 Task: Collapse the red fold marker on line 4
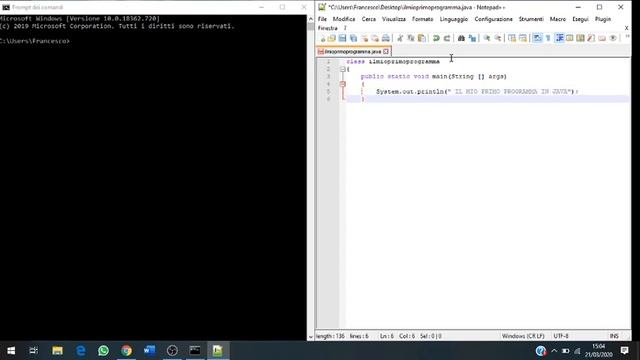click(x=342, y=84)
